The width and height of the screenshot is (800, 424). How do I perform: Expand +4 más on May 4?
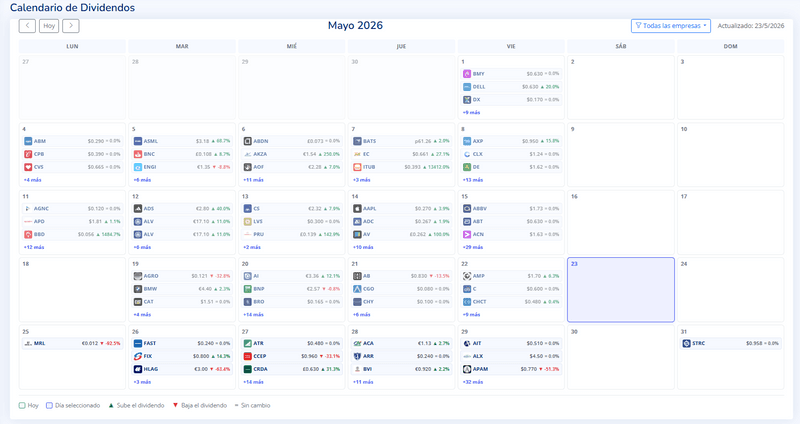point(33,180)
